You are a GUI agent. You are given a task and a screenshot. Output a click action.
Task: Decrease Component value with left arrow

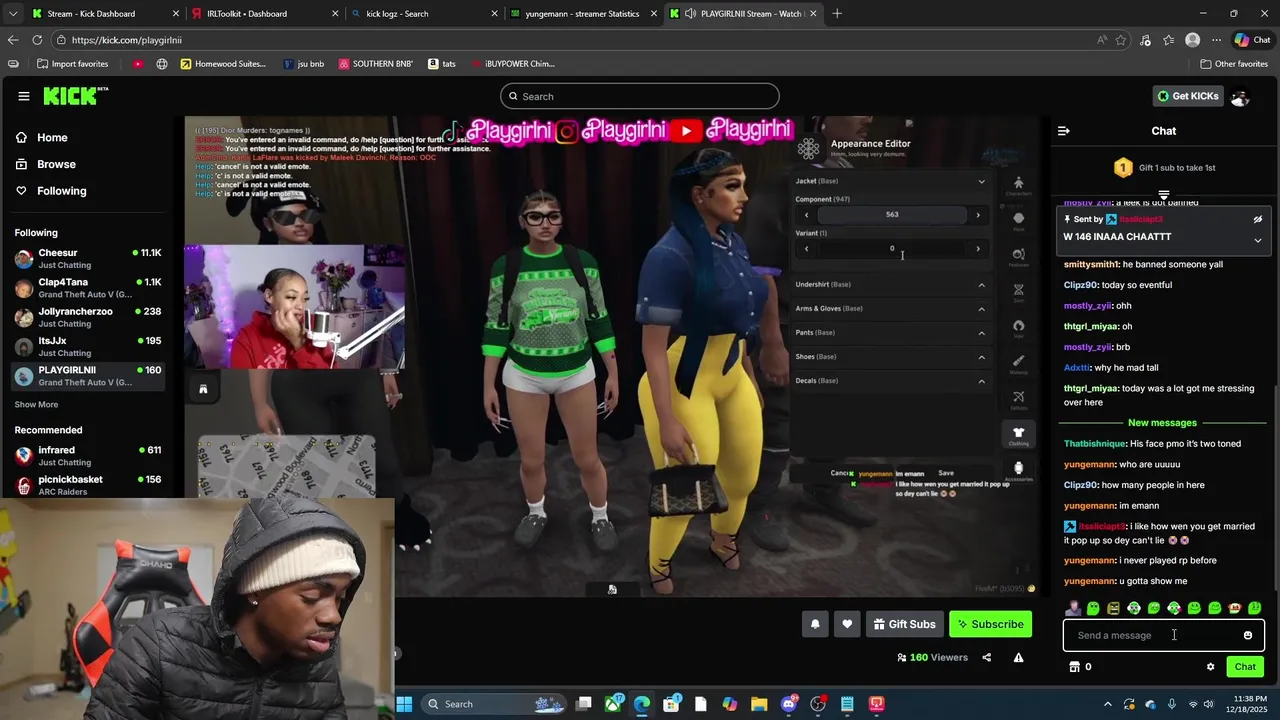[806, 215]
